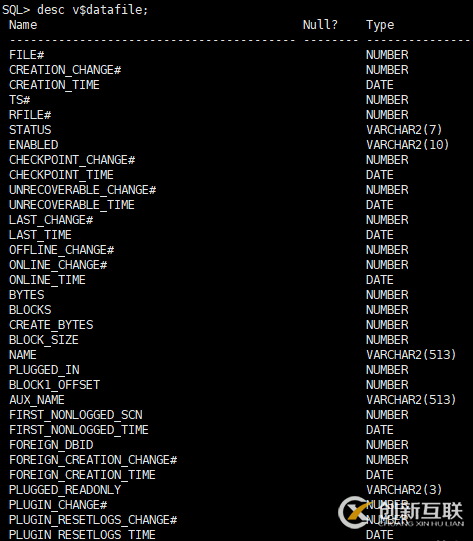Click the SQL> prompt command line

(x=75, y=10)
